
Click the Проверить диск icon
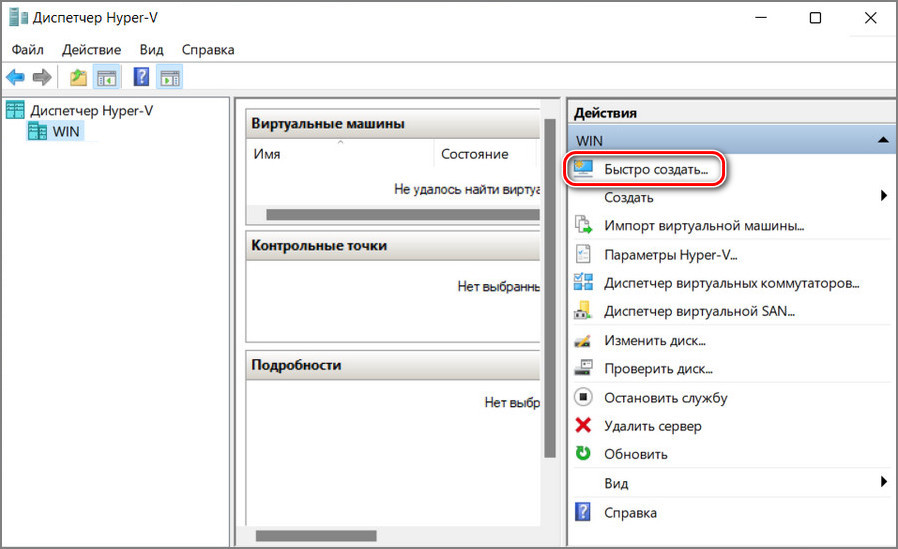pyautogui.click(x=583, y=368)
